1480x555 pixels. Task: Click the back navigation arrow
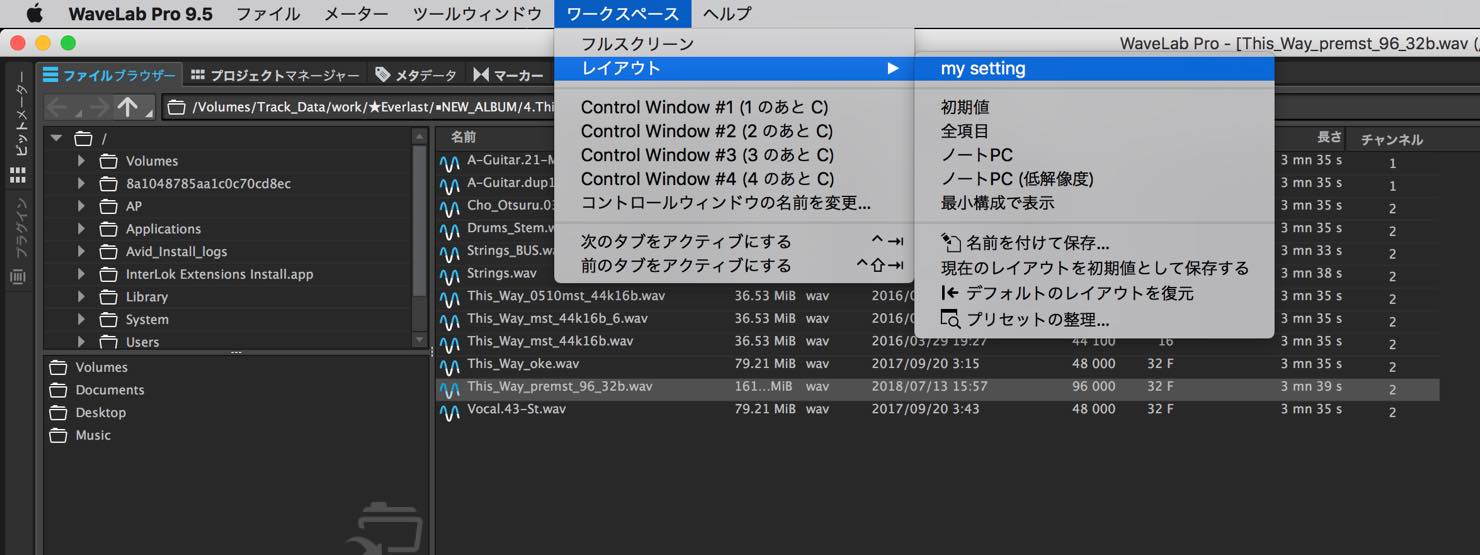coord(58,107)
